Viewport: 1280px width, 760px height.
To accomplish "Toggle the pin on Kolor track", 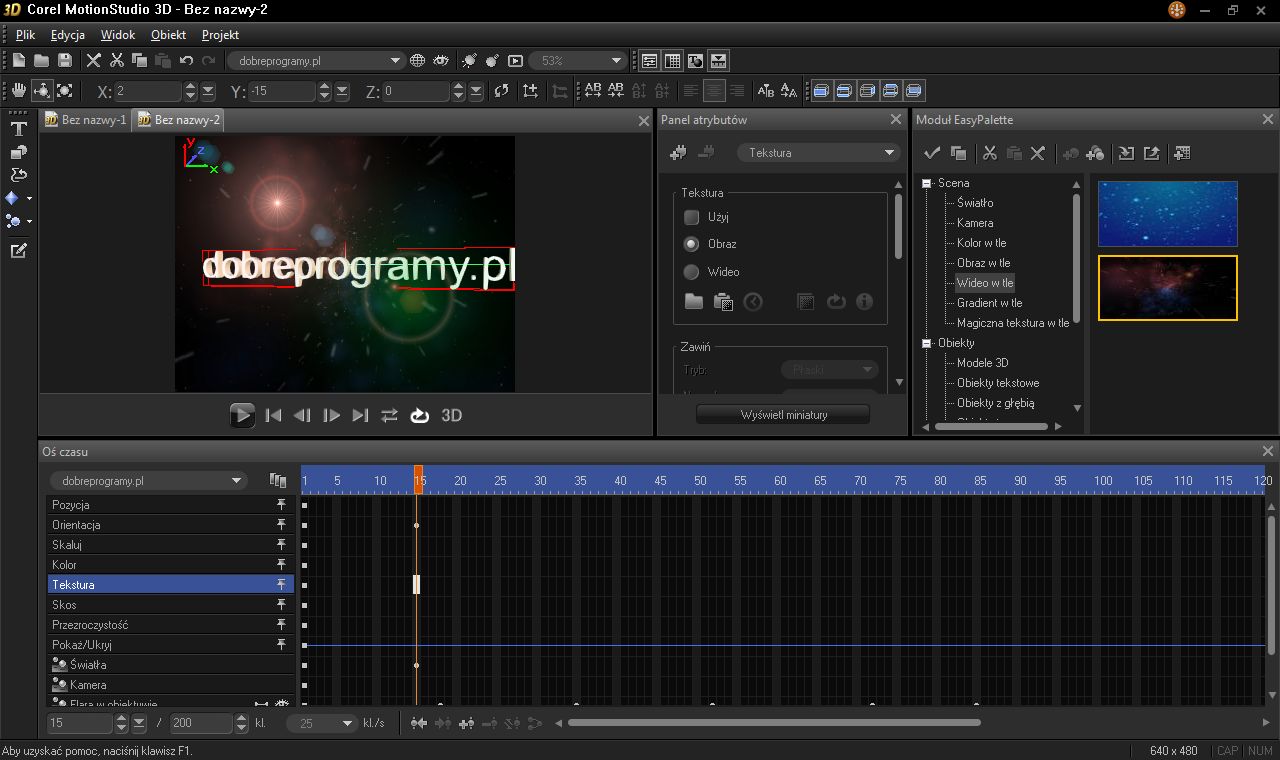I will (282, 565).
